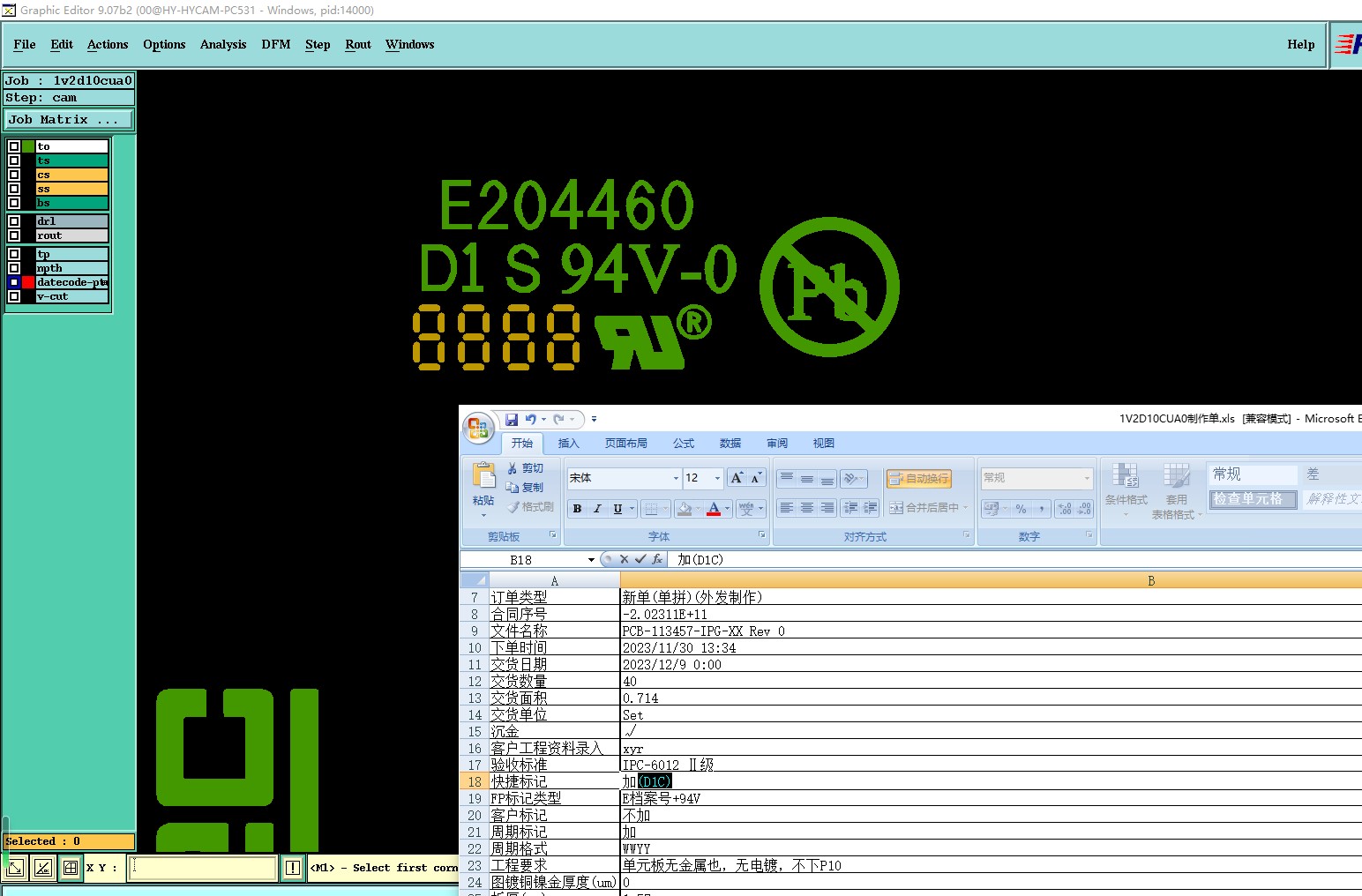Screen dimensions: 1362x896
Task: Open the Analysis menu in Graphic Editor
Action: (x=223, y=44)
